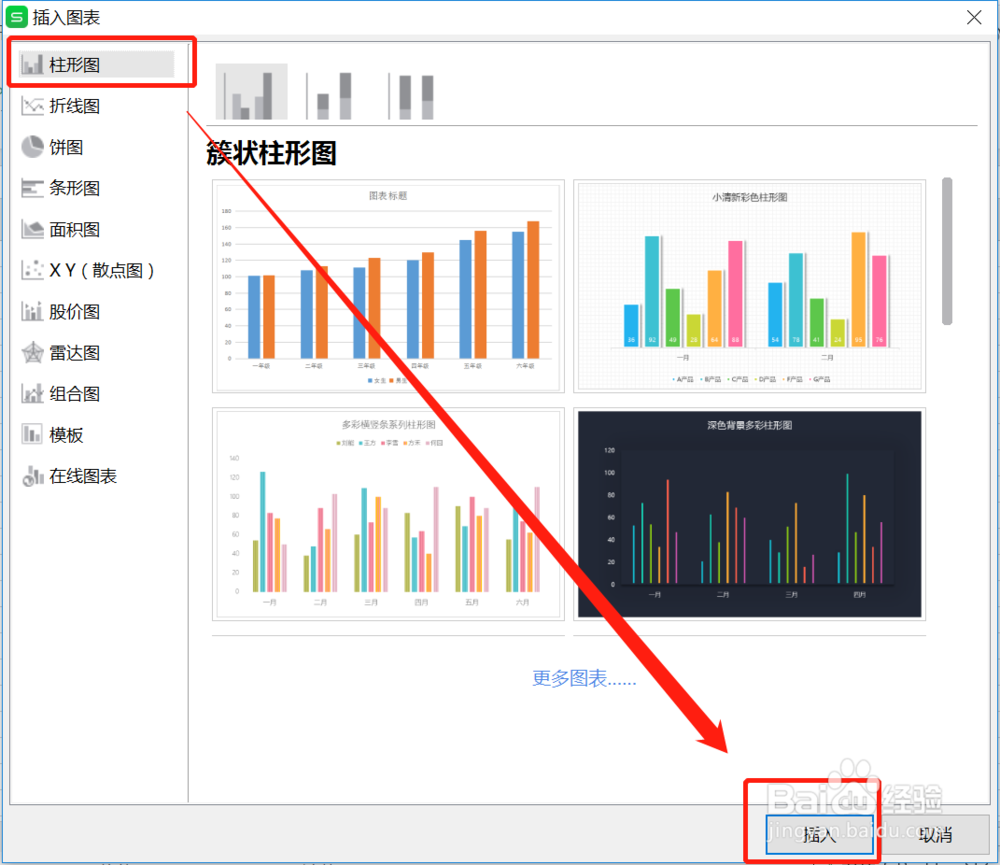
Task: Close the 插入图表 dialog
Action: coord(974,17)
